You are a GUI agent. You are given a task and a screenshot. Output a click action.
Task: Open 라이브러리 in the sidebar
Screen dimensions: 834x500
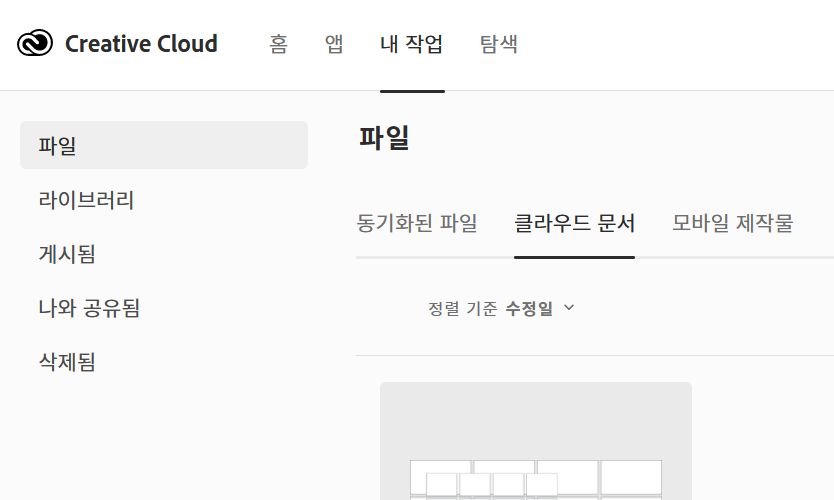[x=86, y=200]
